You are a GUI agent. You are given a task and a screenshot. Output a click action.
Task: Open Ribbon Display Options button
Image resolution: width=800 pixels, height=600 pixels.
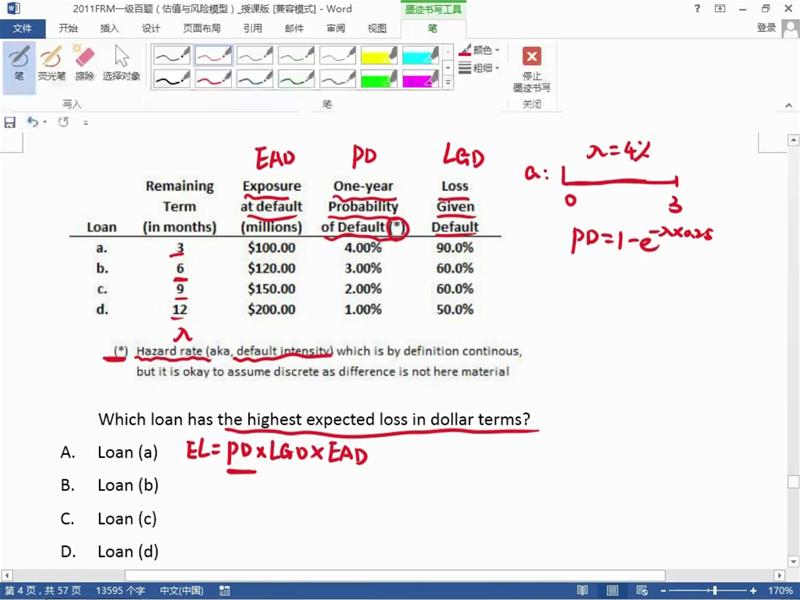coord(720,9)
